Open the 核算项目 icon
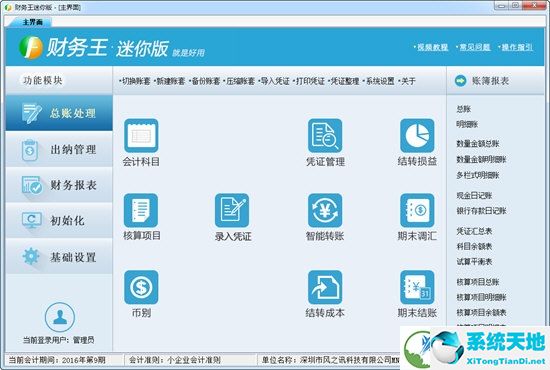The height and width of the screenshot is (370, 550). point(141,210)
